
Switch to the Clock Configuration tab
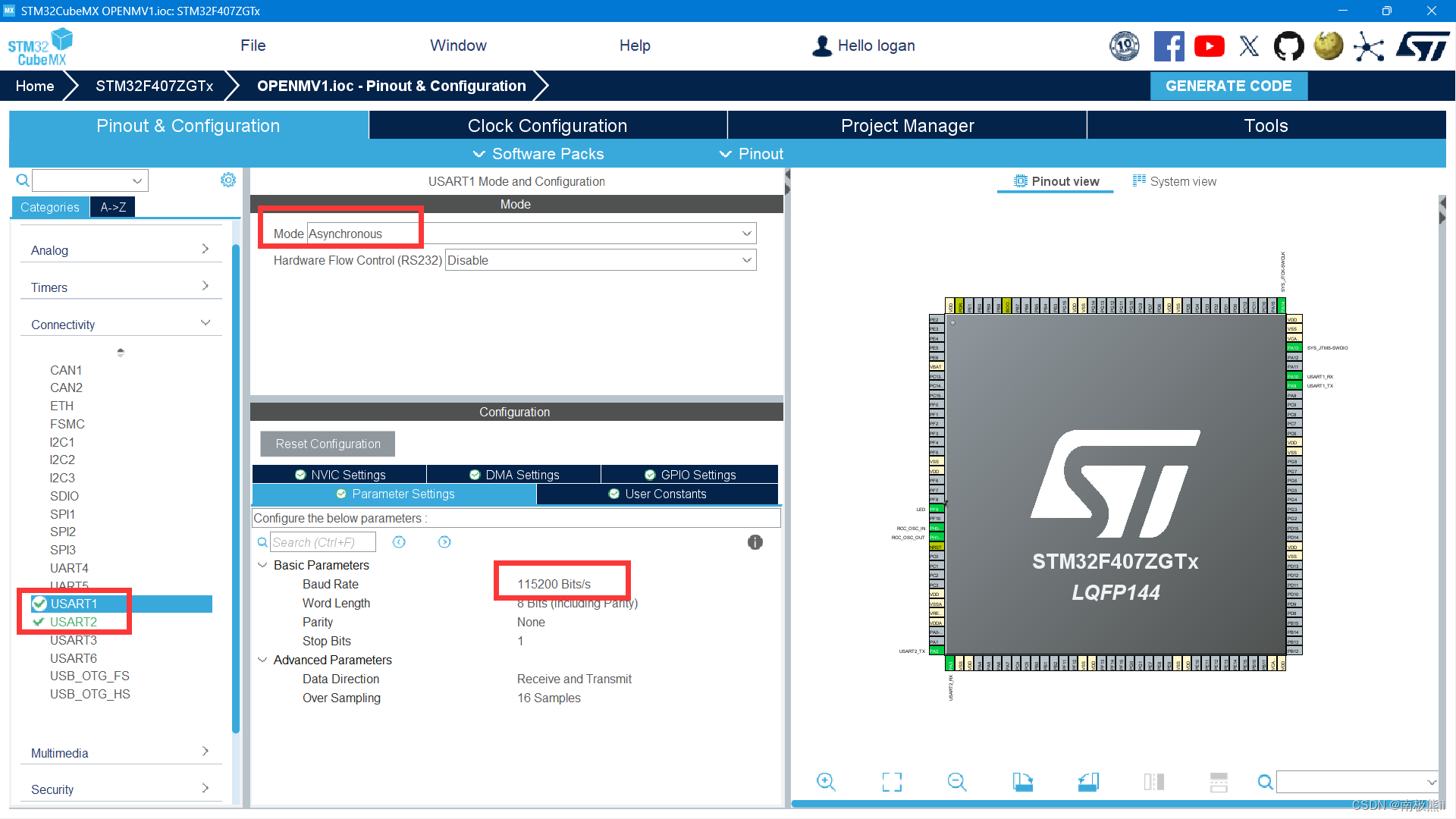(x=547, y=126)
